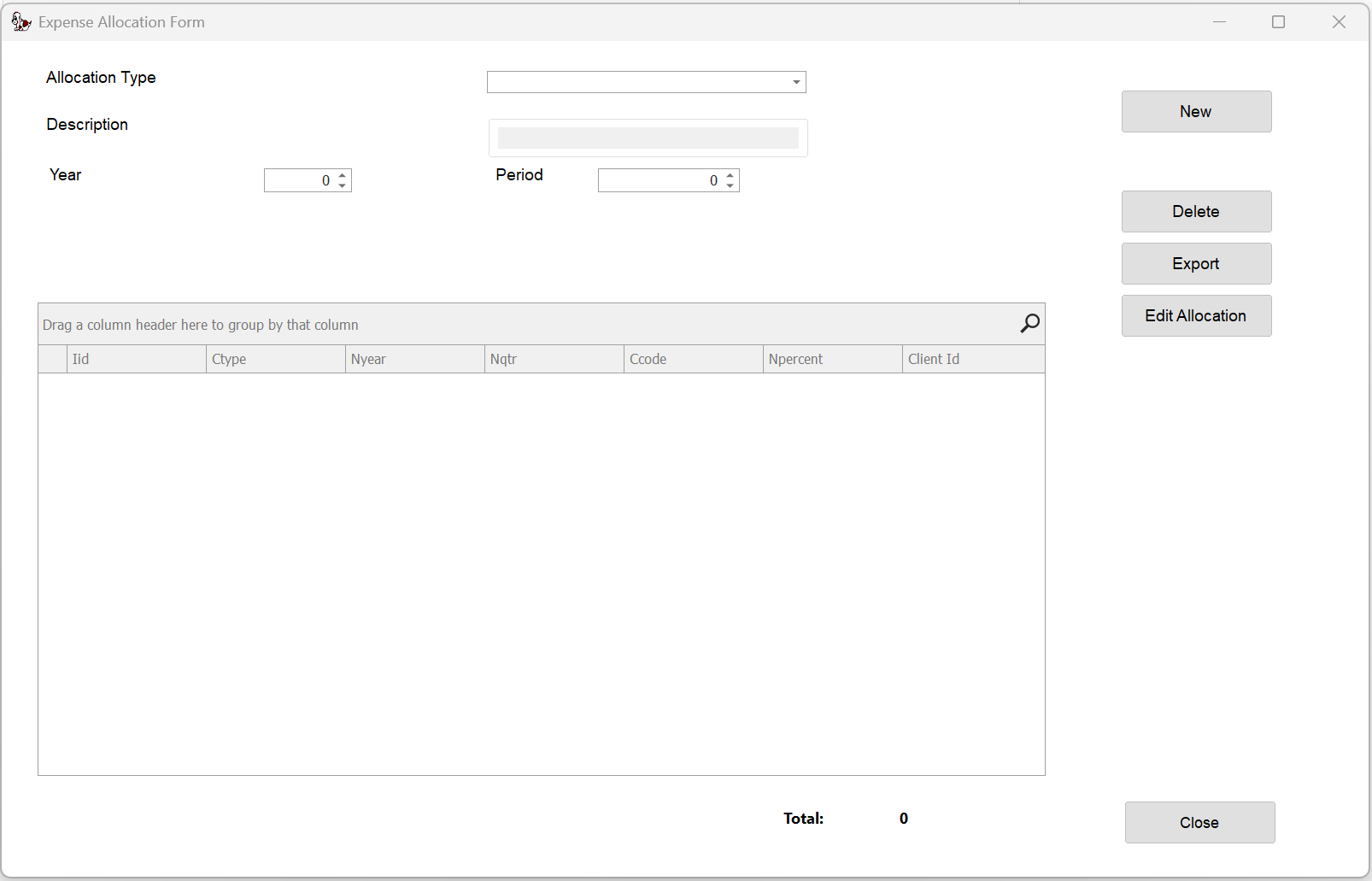Click the Allocation Type label
The height and width of the screenshot is (881, 1372).
click(x=101, y=78)
